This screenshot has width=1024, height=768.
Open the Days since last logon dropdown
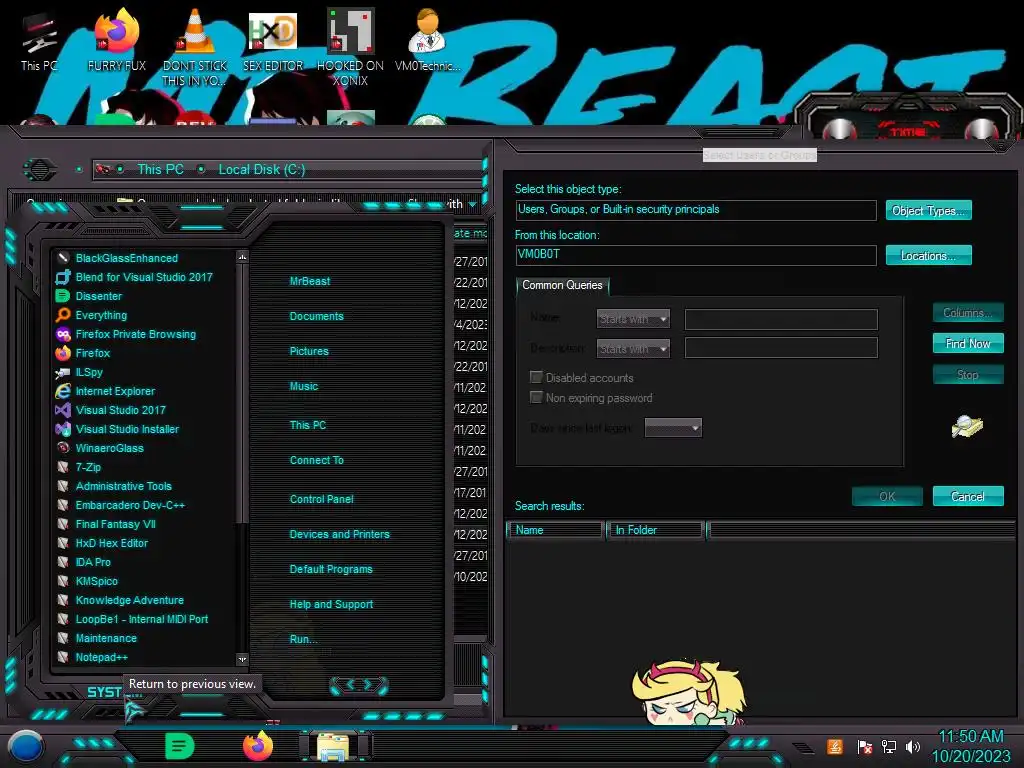673,428
